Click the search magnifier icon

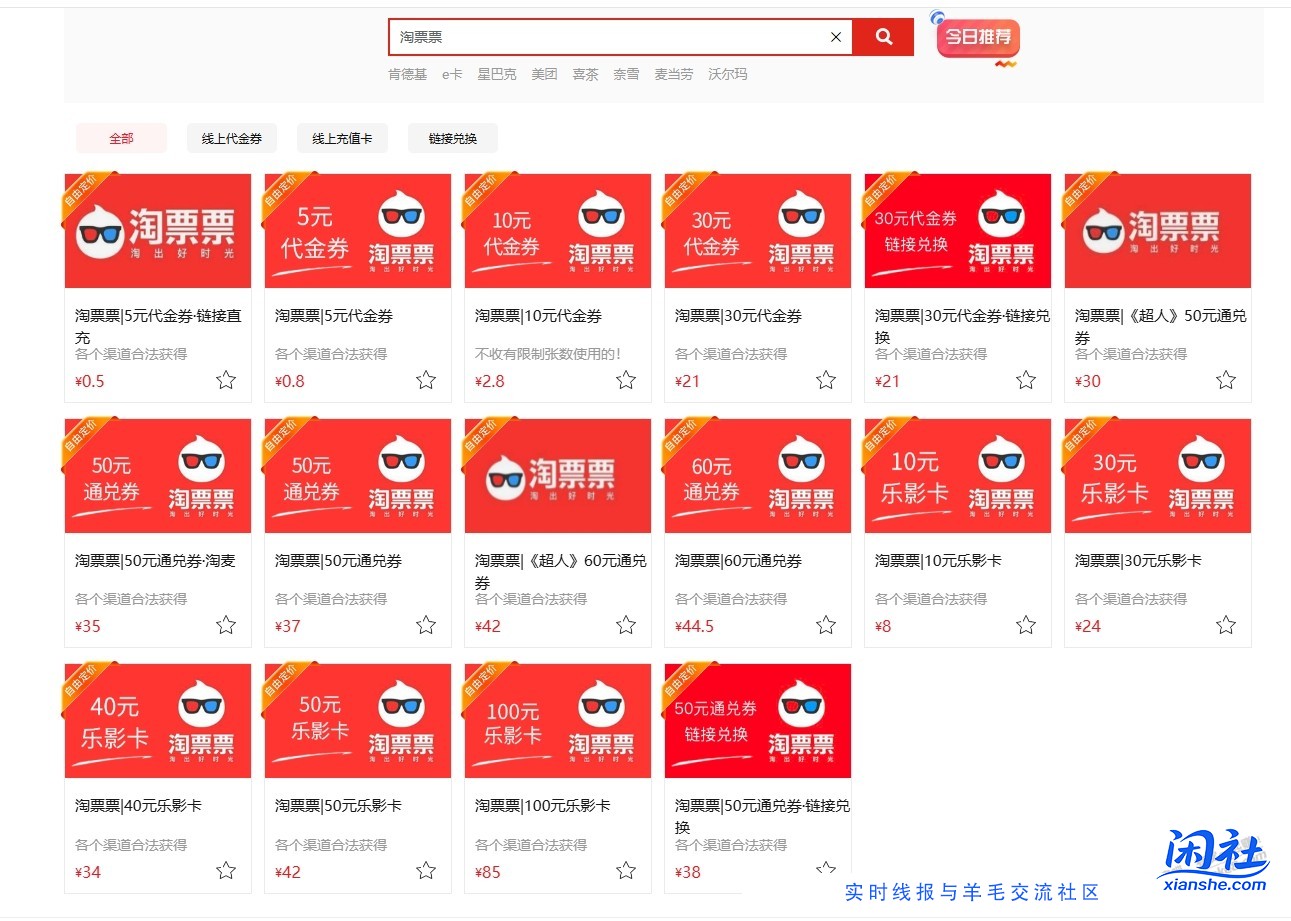[883, 37]
